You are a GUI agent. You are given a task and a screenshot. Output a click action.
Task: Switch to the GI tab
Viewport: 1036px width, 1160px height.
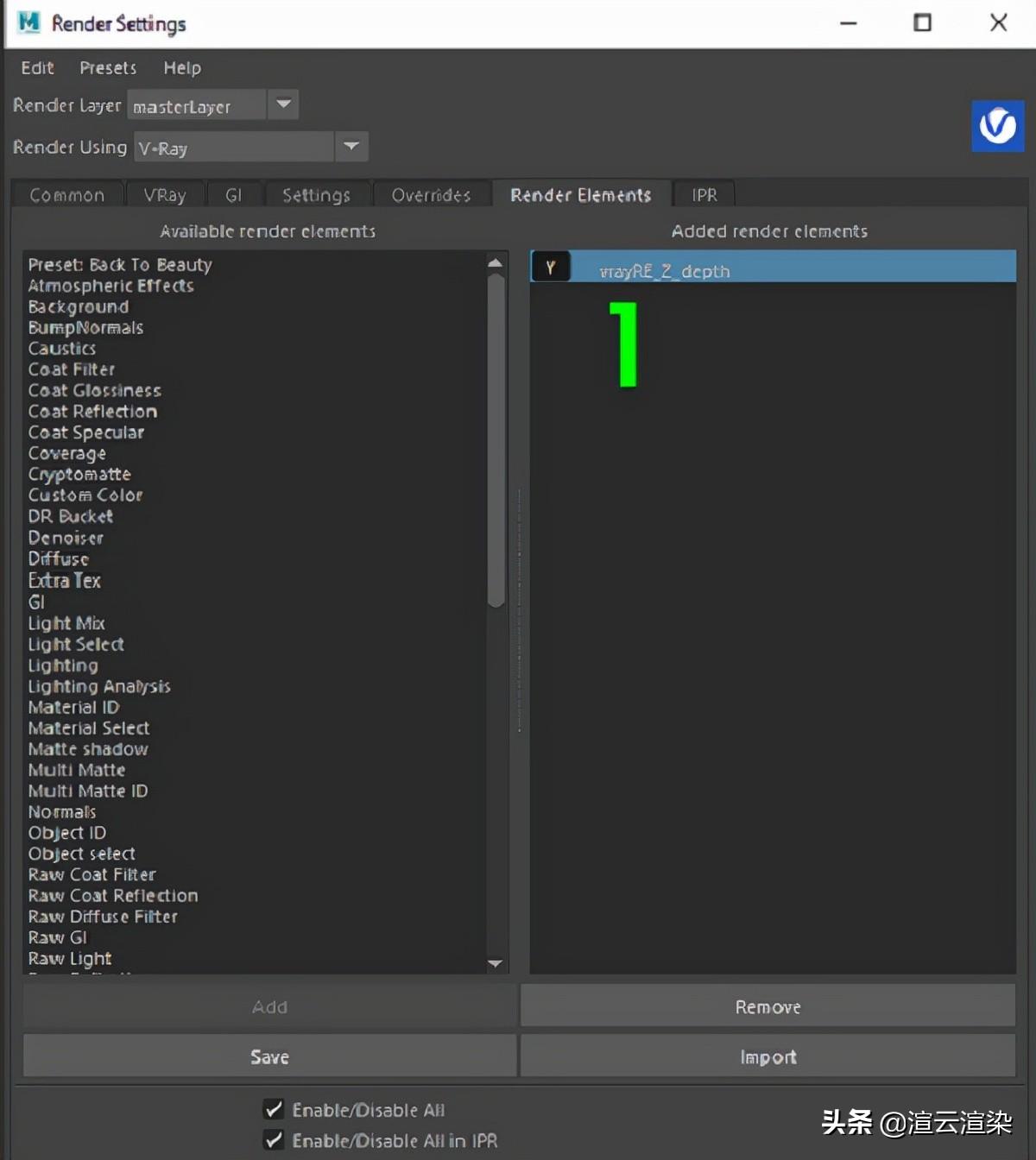point(233,195)
